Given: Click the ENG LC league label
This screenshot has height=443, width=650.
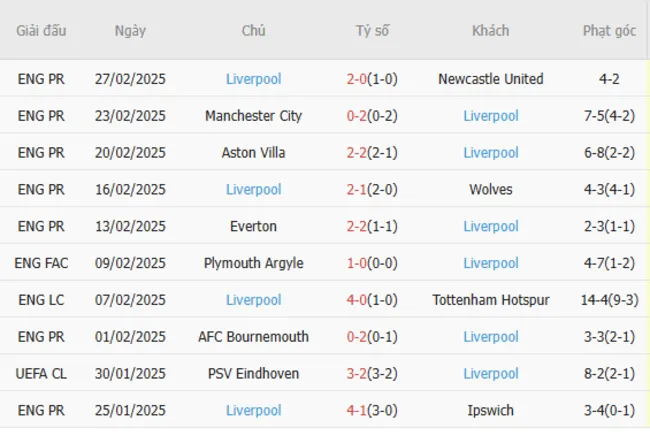Looking at the screenshot, I should (41, 300).
